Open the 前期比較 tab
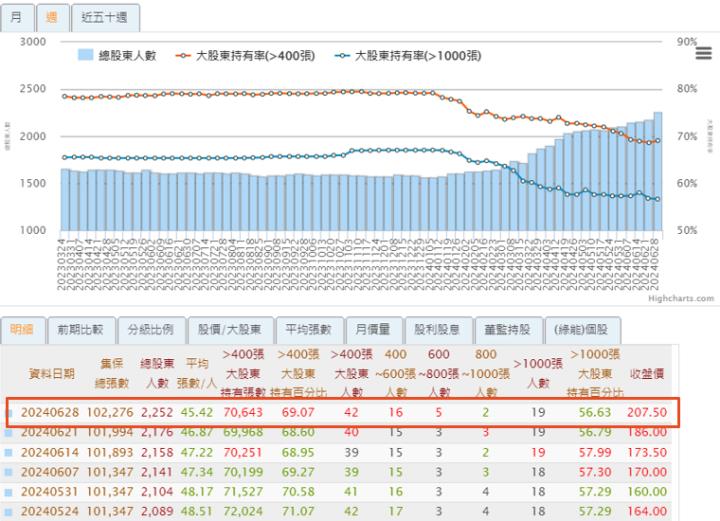The width and height of the screenshot is (720, 521). pos(80,329)
